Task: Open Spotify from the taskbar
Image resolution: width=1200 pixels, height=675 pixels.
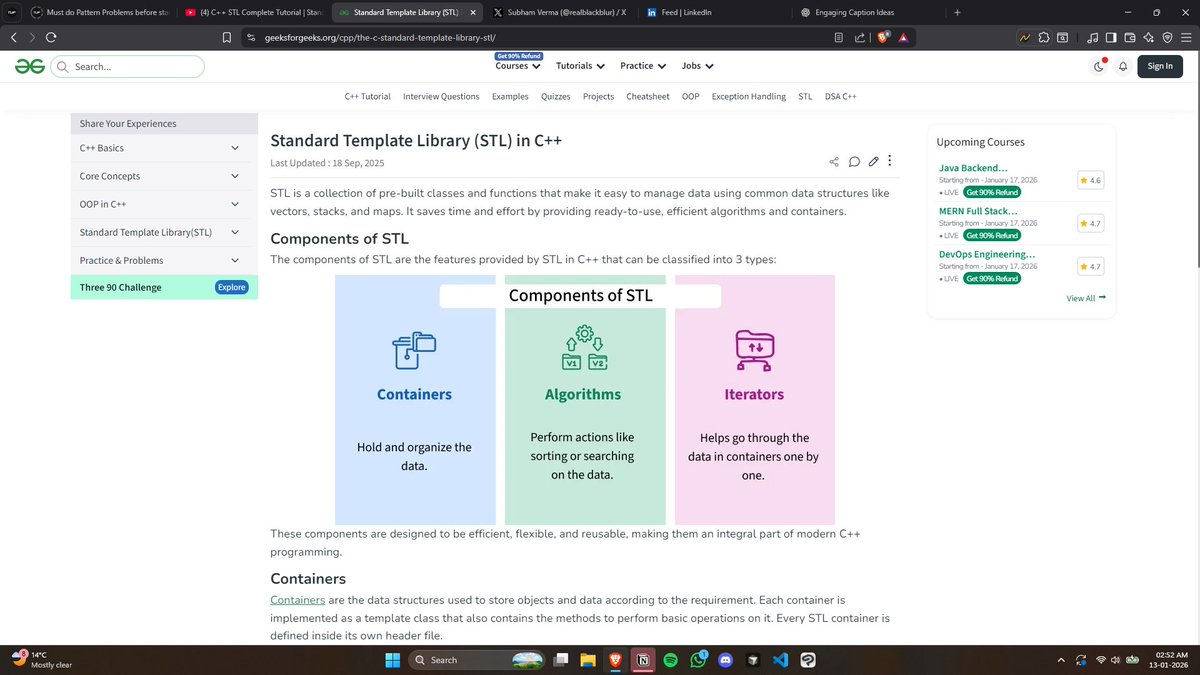Action: click(670, 660)
